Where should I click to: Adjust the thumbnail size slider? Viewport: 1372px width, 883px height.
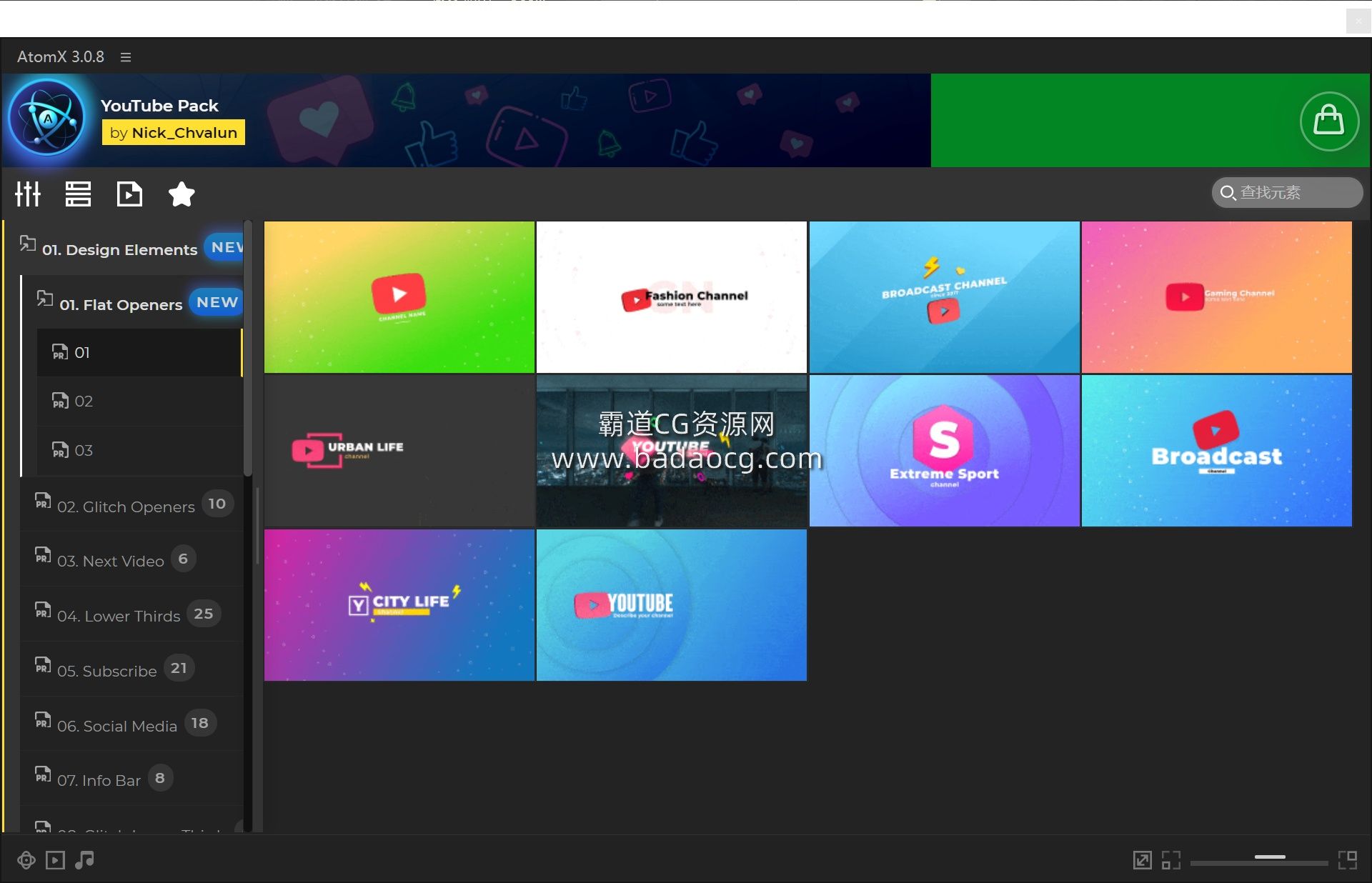tap(1259, 860)
